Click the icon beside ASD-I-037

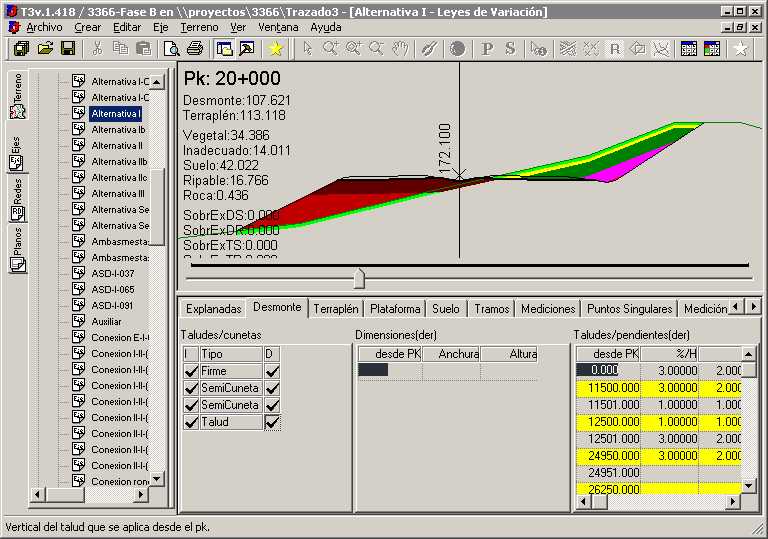click(78, 273)
